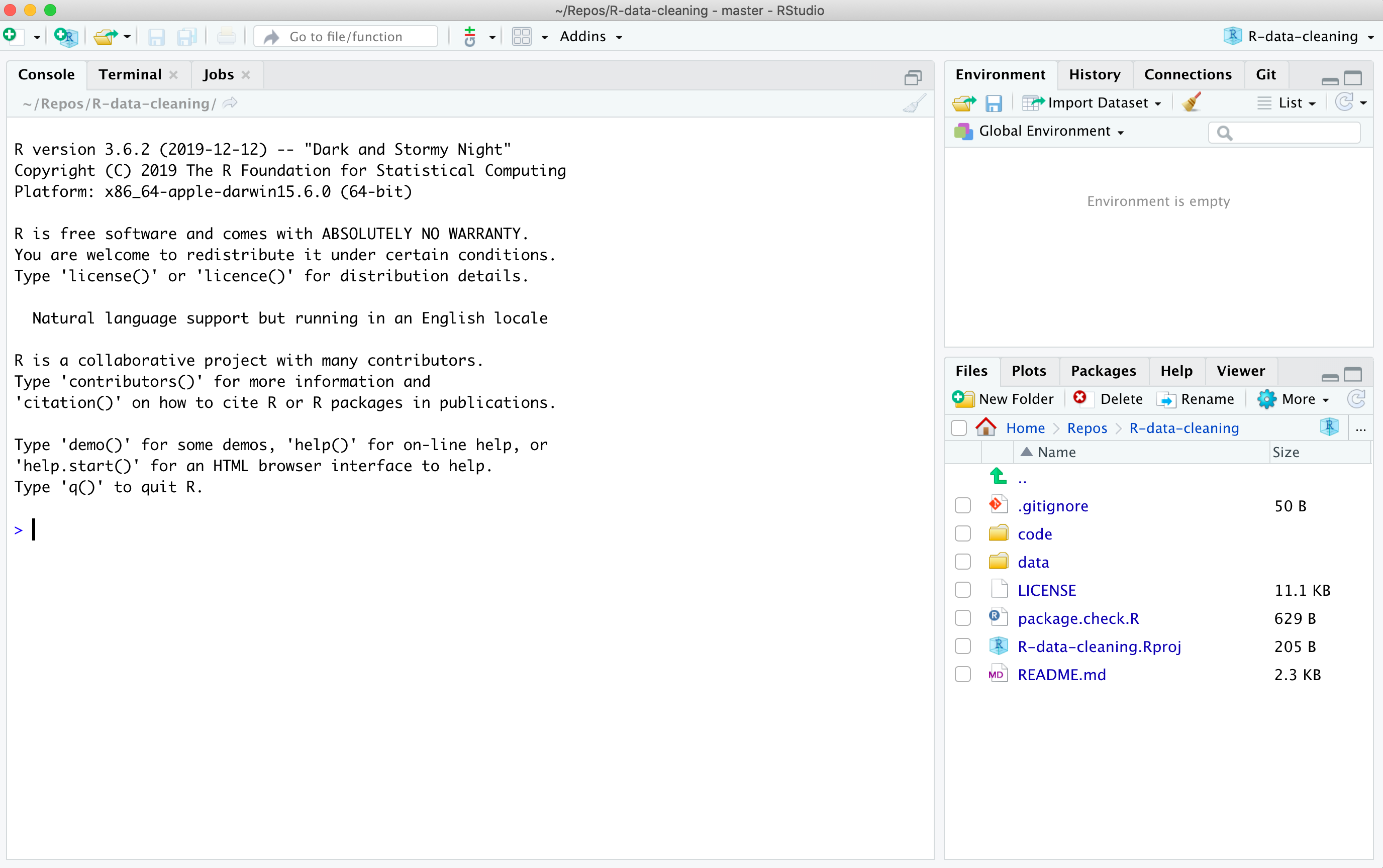Screen dimensions: 1383x868
Task: Click the Open File folder icon
Action: (106, 37)
